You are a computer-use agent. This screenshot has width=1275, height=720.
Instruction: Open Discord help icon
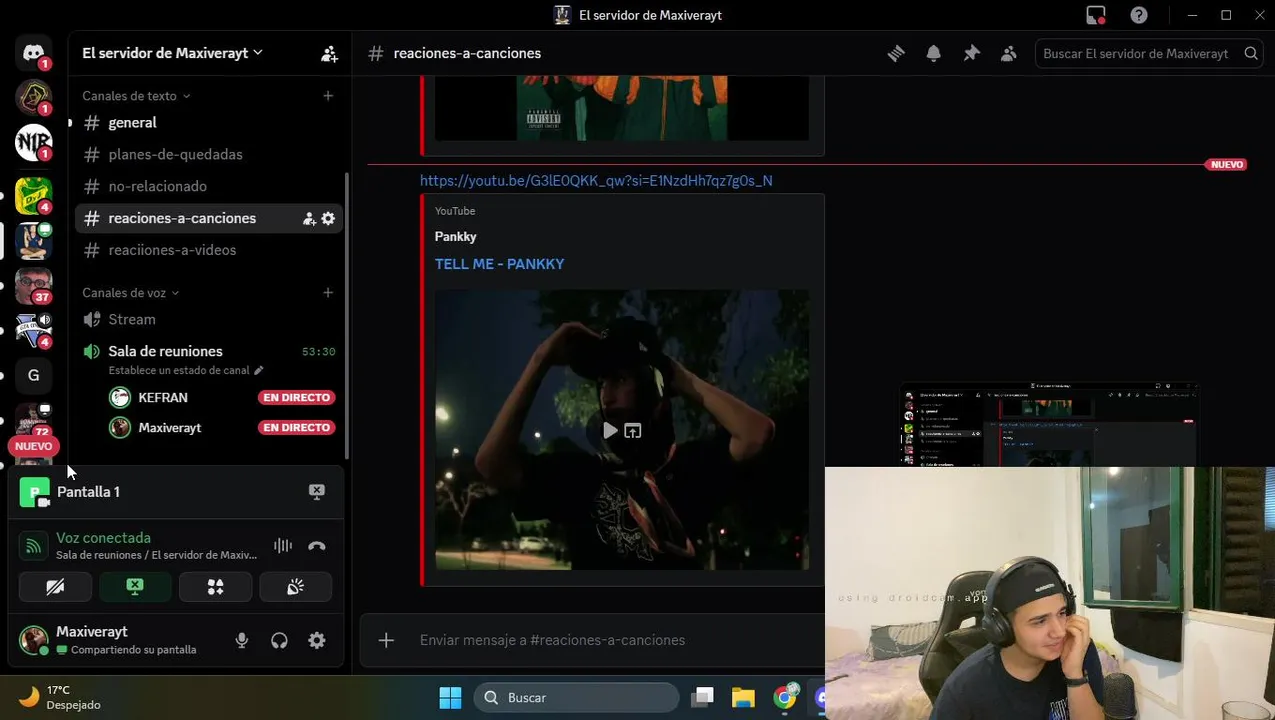click(1139, 15)
